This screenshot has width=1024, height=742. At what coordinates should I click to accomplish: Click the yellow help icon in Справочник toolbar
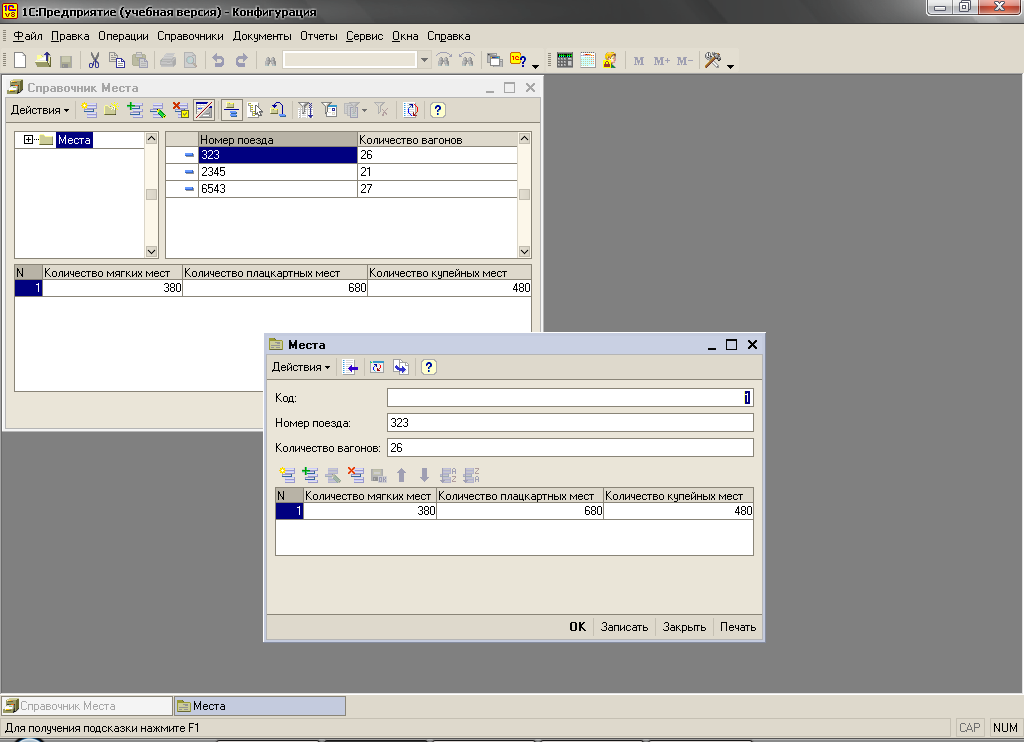[437, 110]
